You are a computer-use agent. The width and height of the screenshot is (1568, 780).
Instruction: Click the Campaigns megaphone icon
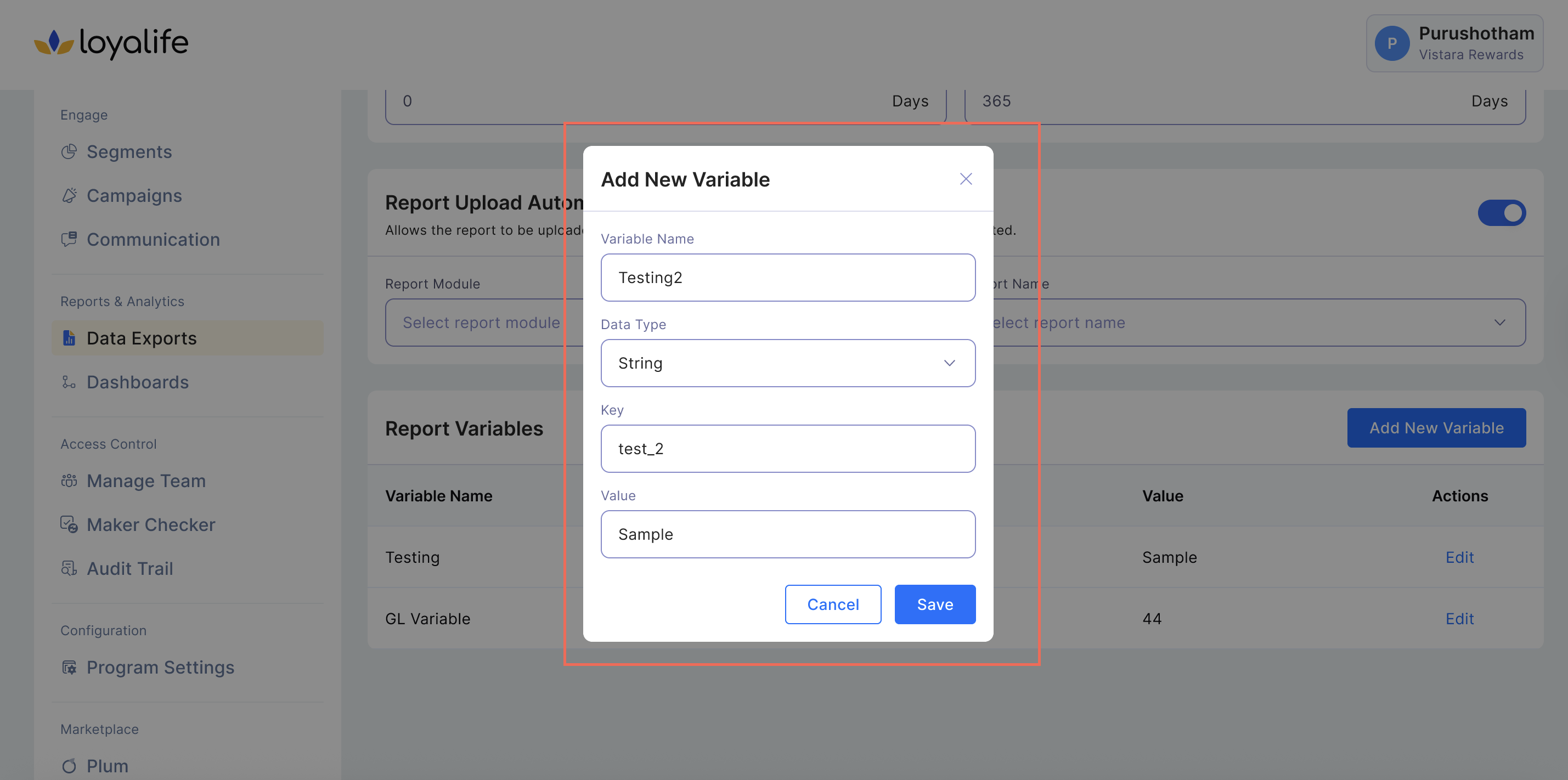[69, 195]
